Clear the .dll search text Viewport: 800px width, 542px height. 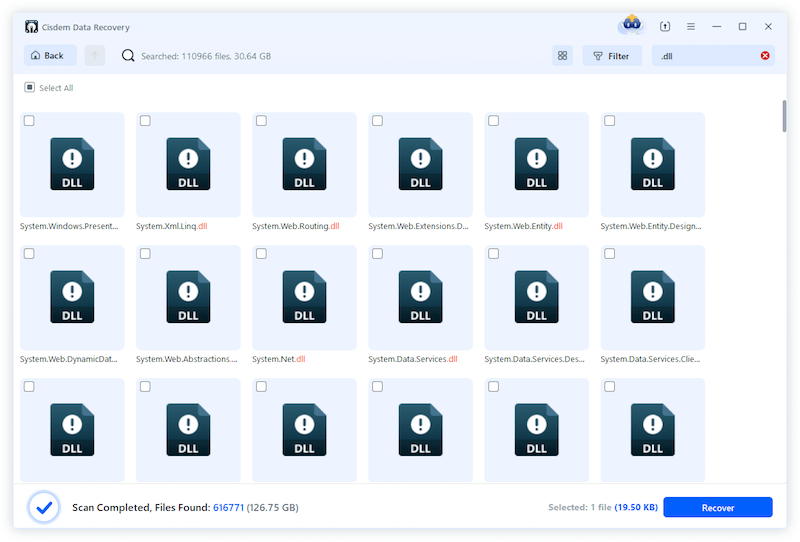point(765,56)
